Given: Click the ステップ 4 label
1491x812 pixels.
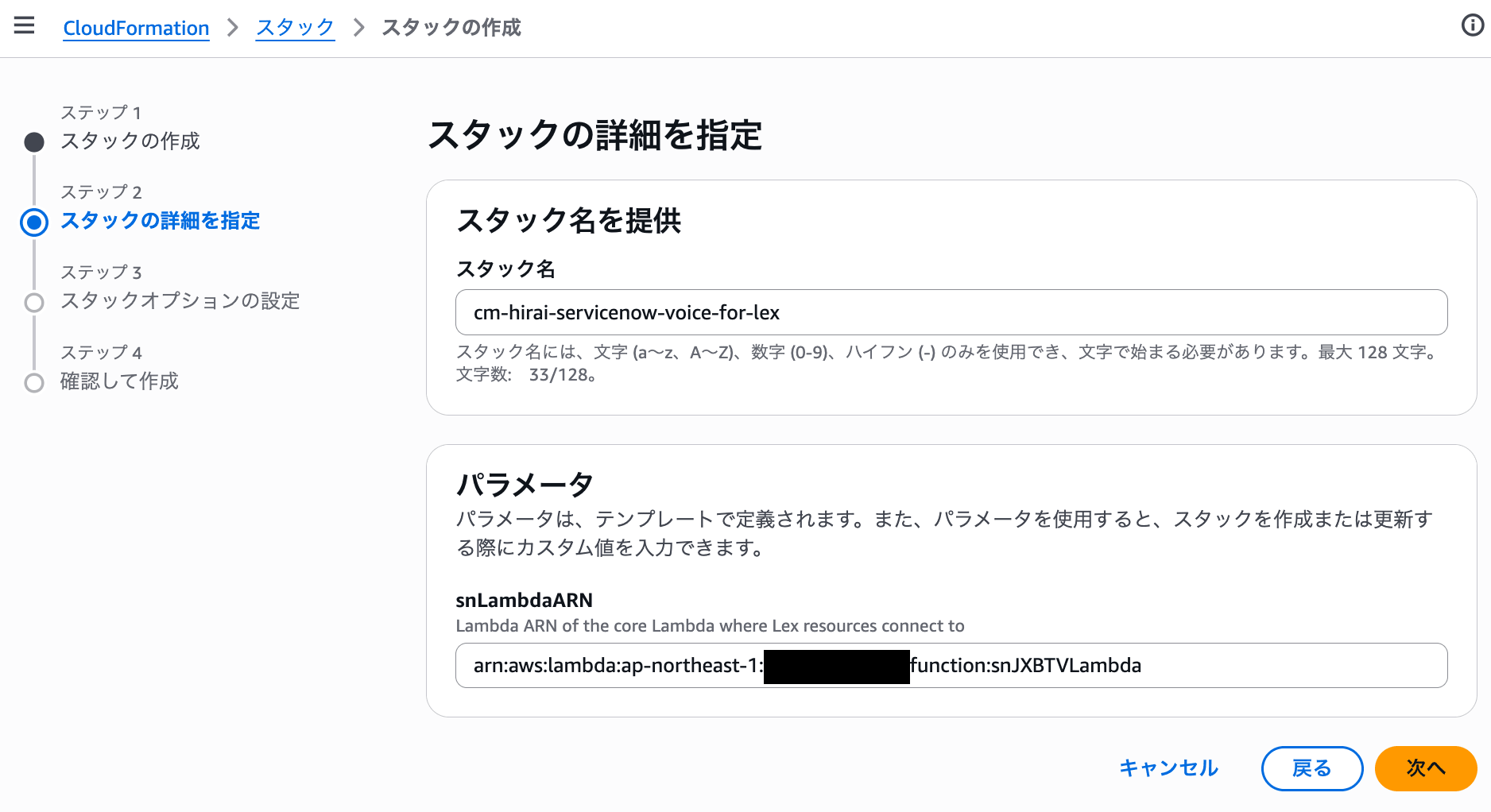Looking at the screenshot, I should click(101, 352).
